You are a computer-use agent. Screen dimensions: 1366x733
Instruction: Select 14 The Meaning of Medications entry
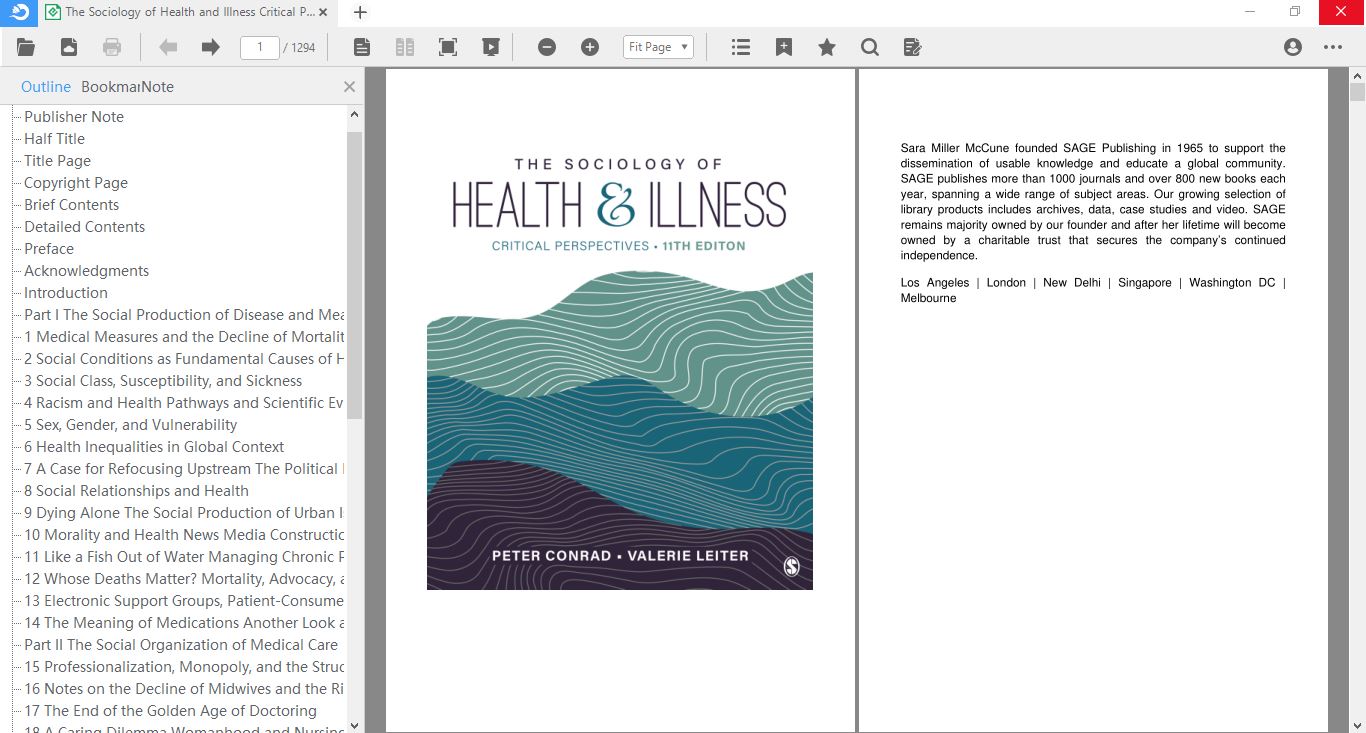[184, 623]
